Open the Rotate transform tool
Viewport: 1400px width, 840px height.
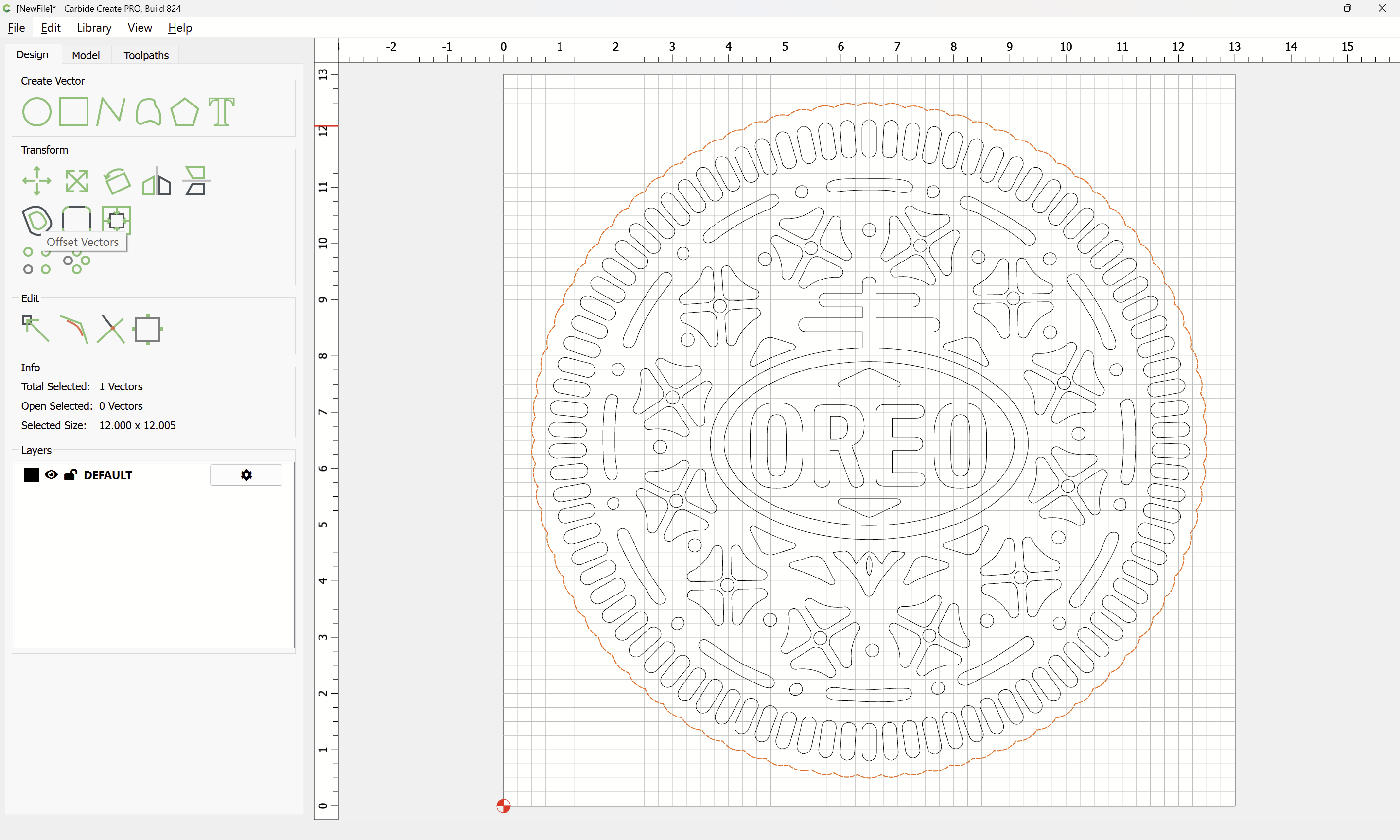pos(117,182)
